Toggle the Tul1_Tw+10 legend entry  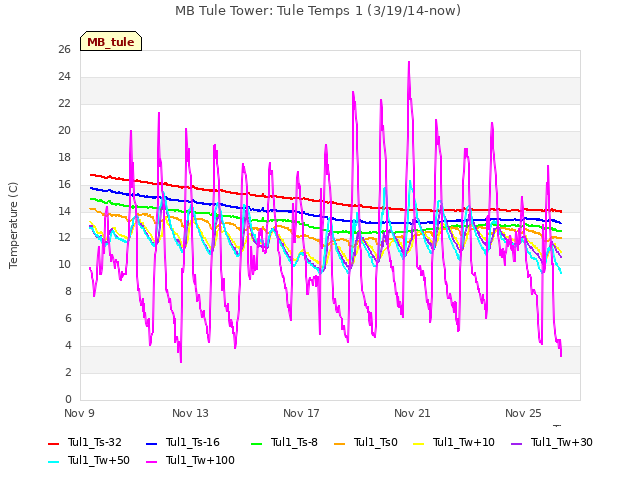[454, 442]
